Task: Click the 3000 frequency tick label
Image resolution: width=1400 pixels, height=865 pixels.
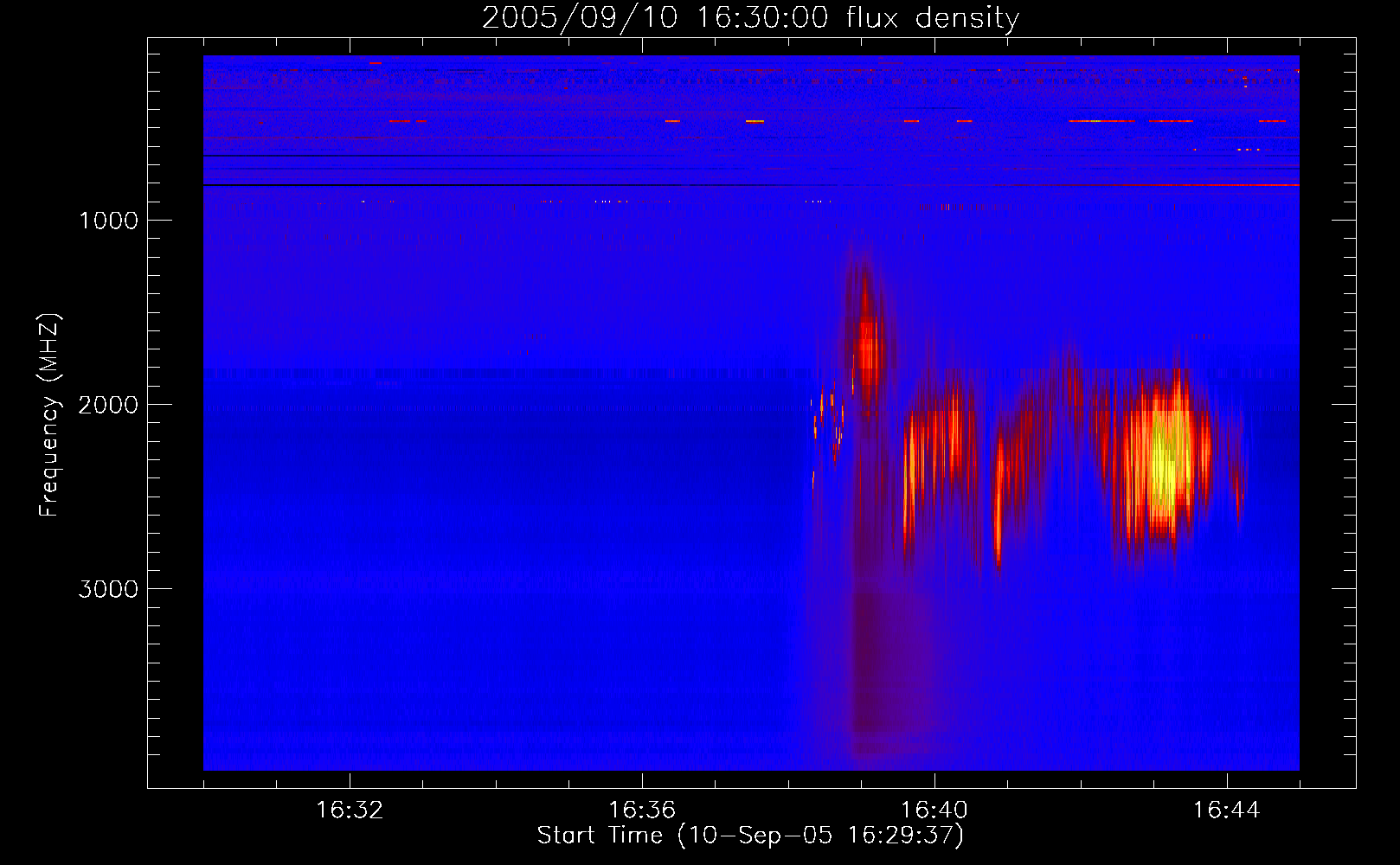Action: point(108,589)
